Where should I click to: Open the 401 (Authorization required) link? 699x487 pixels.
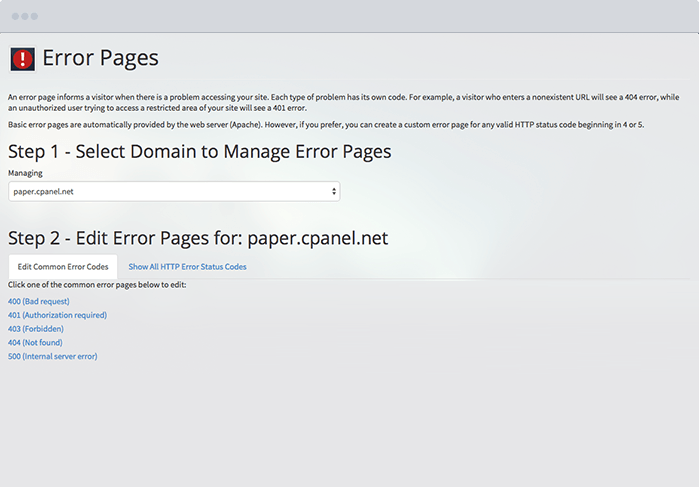tap(57, 315)
